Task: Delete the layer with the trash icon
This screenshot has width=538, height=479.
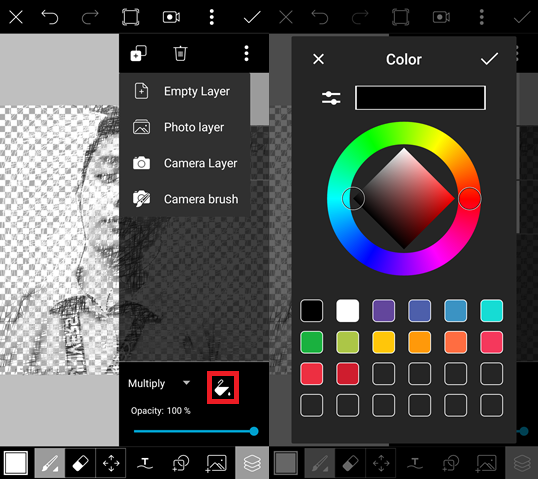Action: point(180,53)
